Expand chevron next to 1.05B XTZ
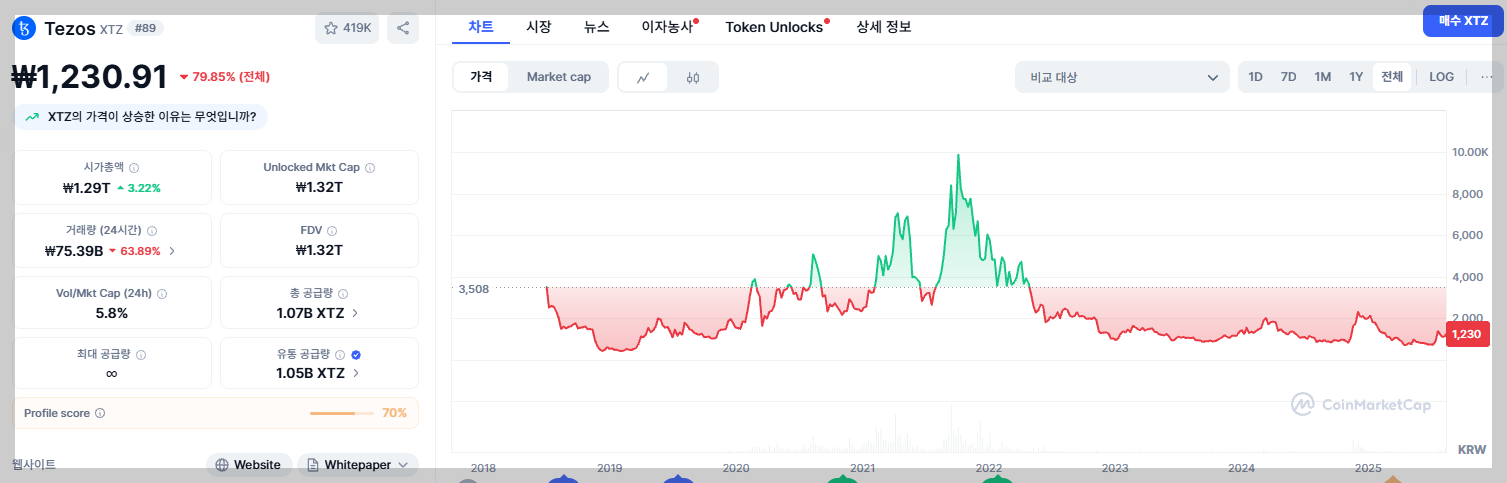Image resolution: width=1507 pixels, height=483 pixels. coord(356,373)
